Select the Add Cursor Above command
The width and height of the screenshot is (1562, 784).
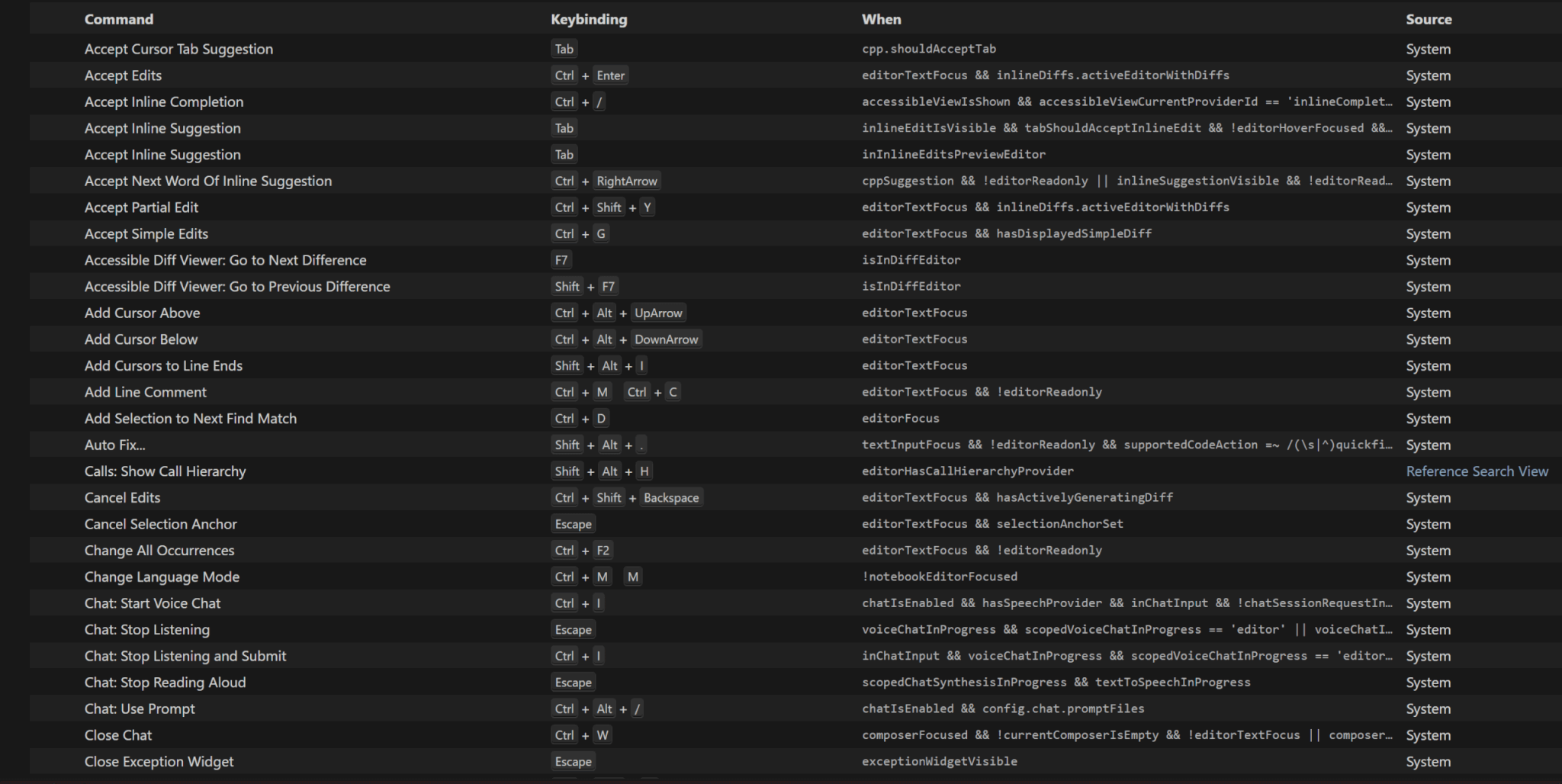click(142, 313)
